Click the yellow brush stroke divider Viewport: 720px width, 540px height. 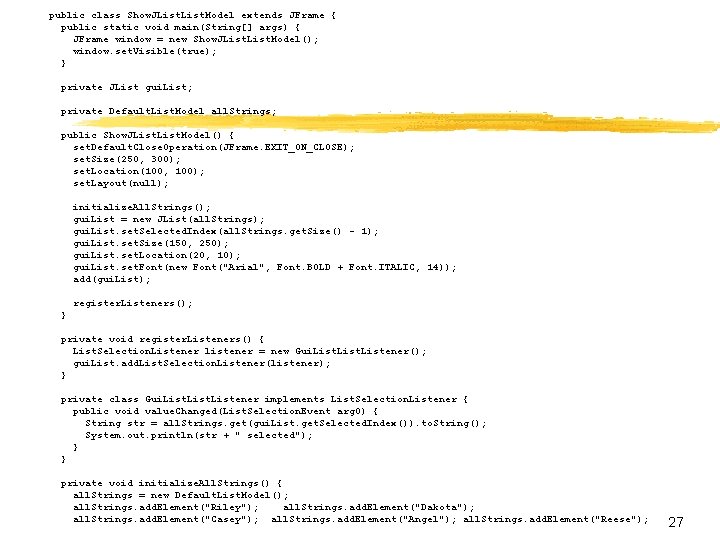[396, 123]
